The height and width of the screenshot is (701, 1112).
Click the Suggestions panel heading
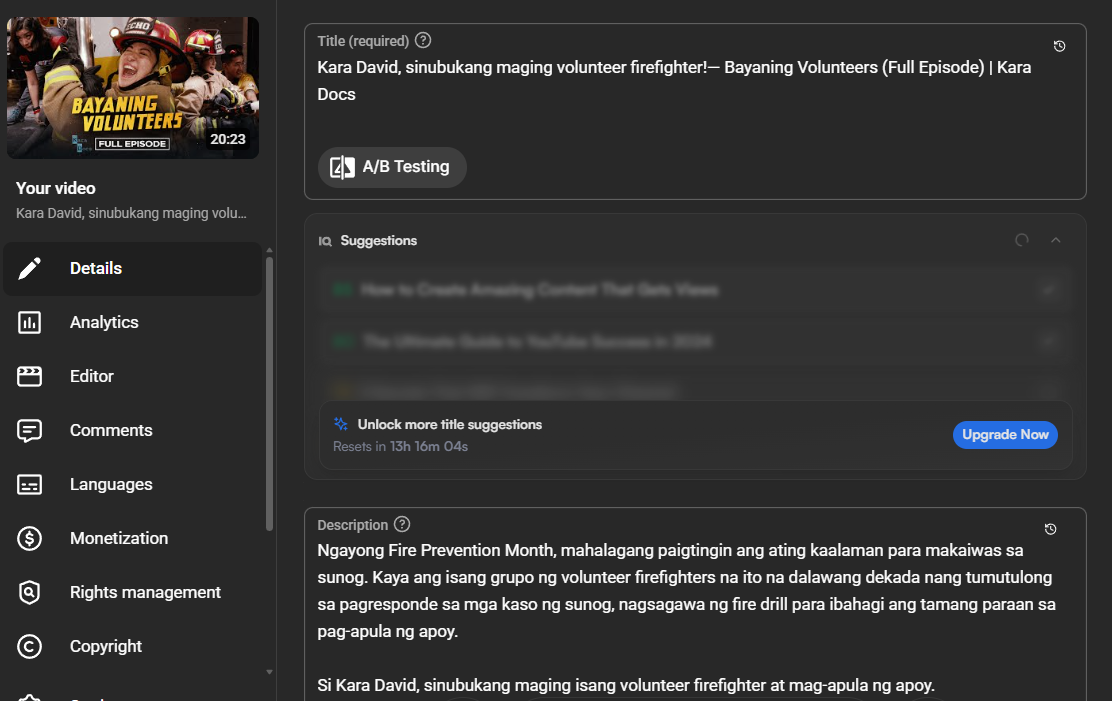(x=379, y=241)
